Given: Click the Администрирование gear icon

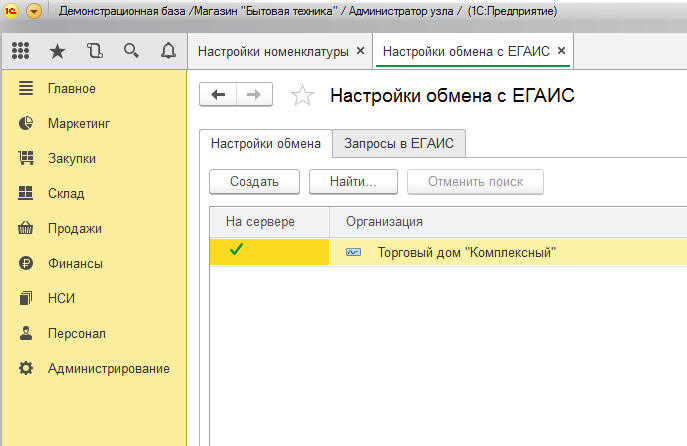Looking at the screenshot, I should tap(26, 368).
